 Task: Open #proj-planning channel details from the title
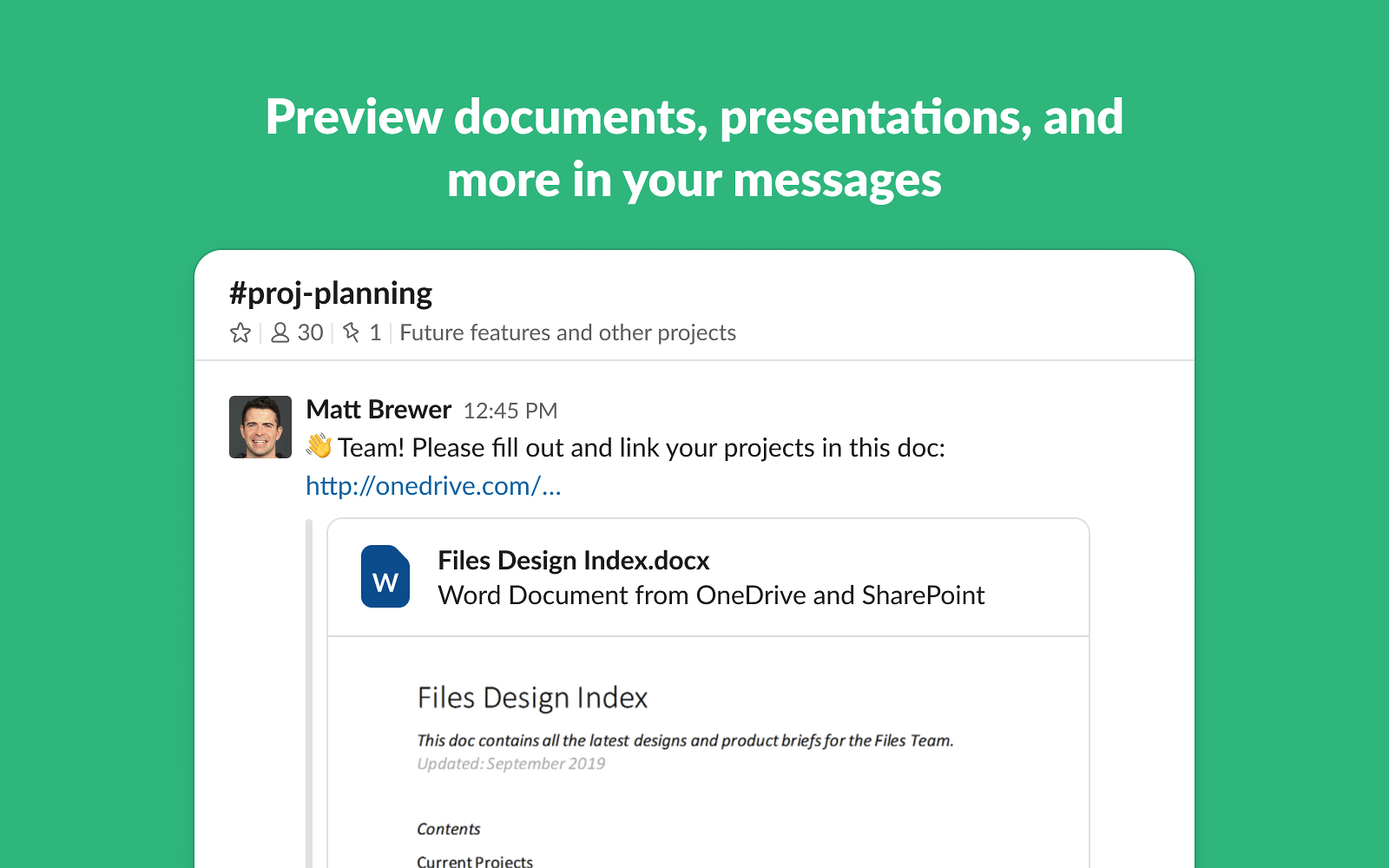[x=331, y=294]
